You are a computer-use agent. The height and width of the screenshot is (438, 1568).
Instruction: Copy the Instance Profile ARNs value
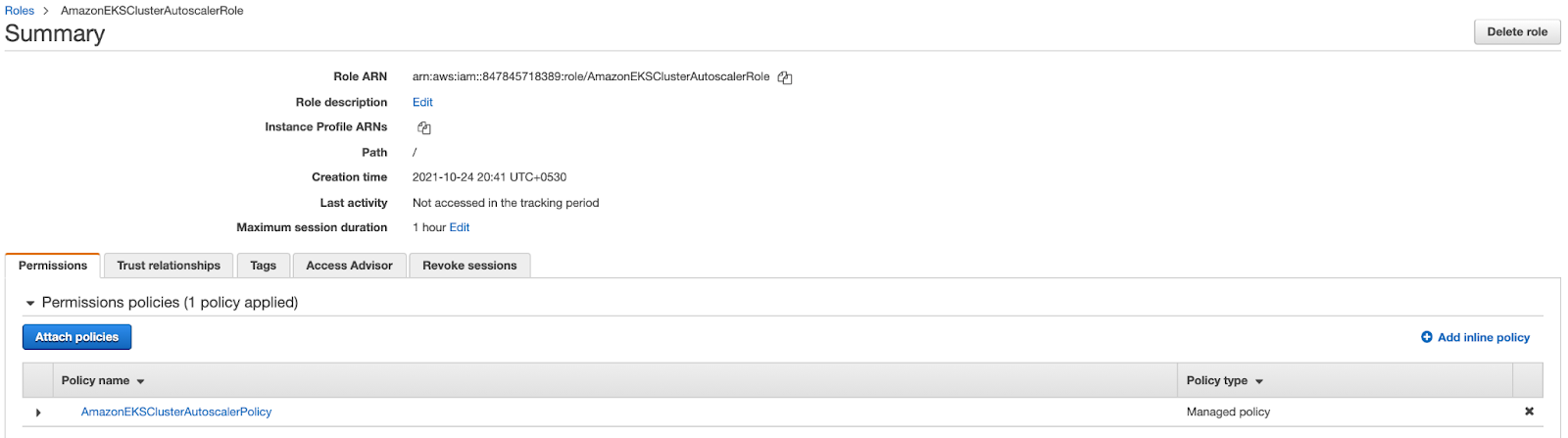(424, 128)
